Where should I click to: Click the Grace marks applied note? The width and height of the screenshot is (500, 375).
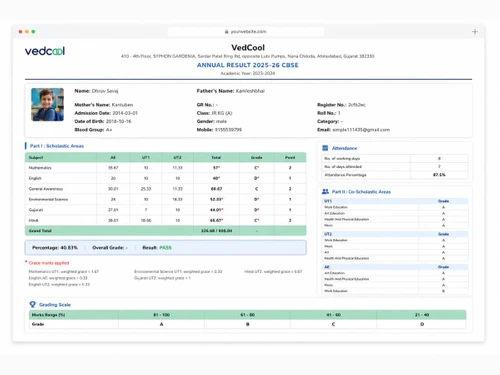(x=49, y=263)
